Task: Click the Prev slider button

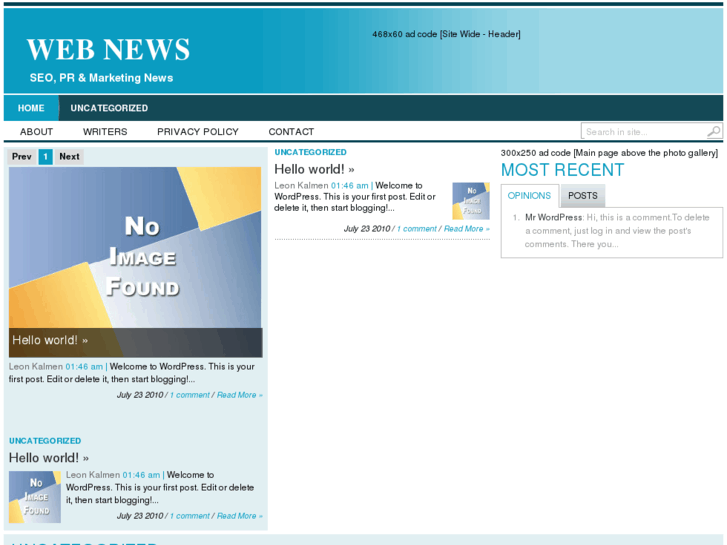Action: 22,157
